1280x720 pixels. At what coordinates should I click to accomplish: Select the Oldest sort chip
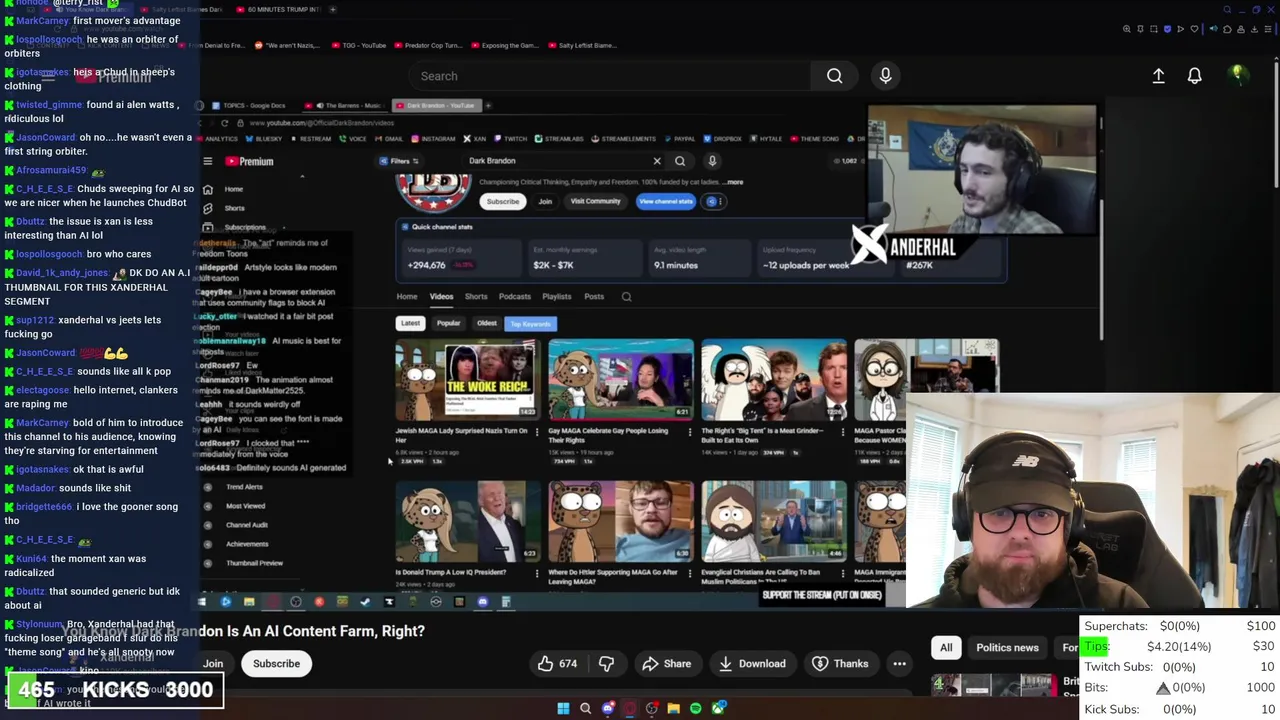point(487,323)
